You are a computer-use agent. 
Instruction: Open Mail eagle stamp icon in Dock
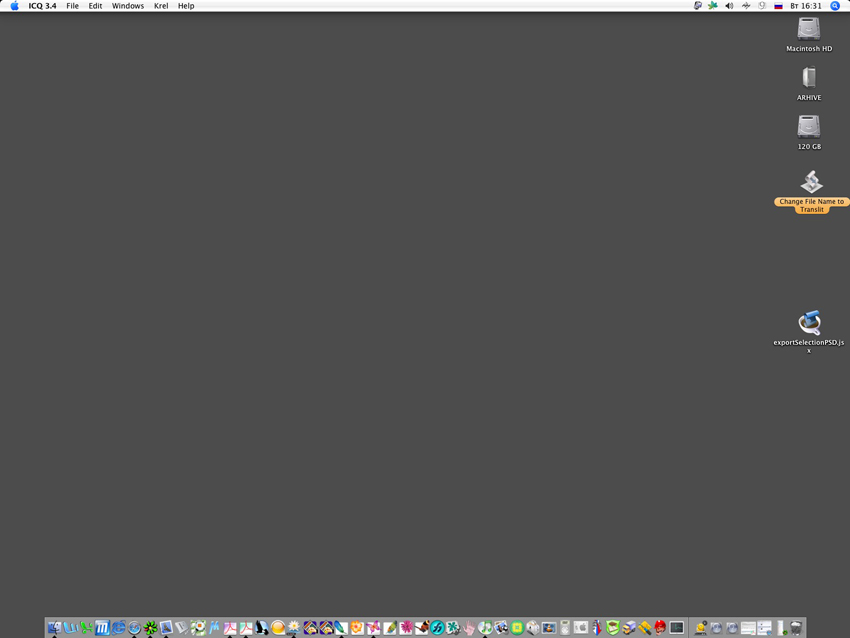click(166, 628)
